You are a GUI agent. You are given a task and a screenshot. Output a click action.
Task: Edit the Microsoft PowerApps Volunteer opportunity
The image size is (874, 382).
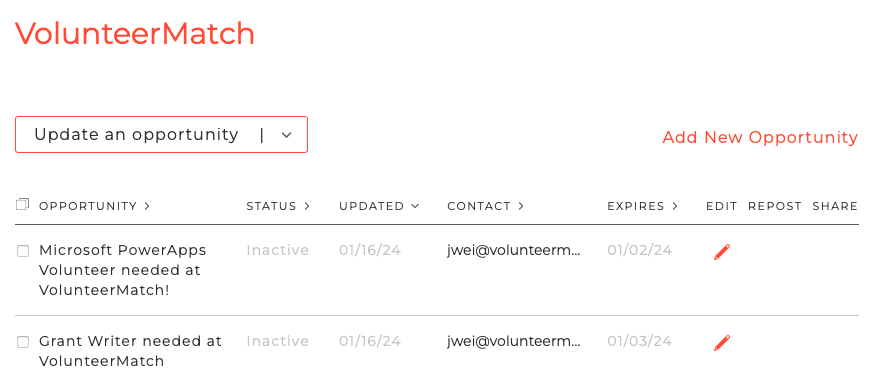click(x=722, y=252)
